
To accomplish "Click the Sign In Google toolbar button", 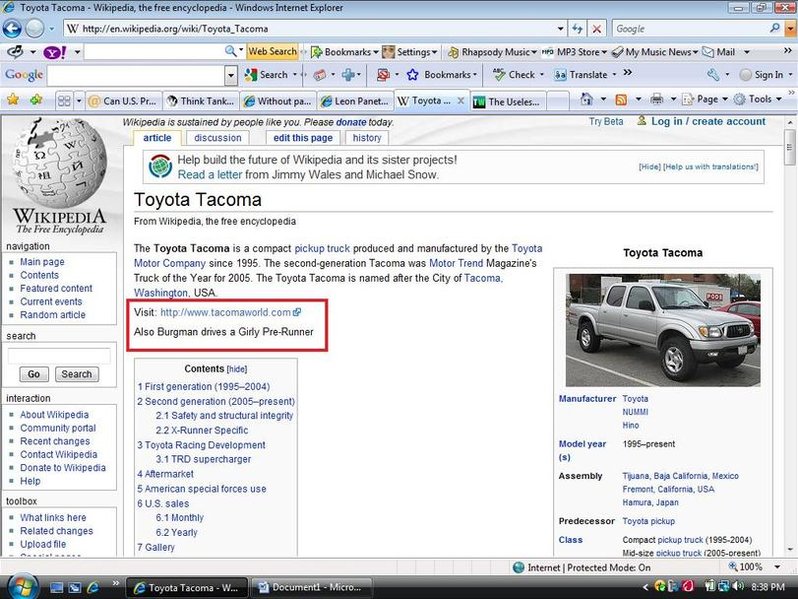I will tap(762, 75).
